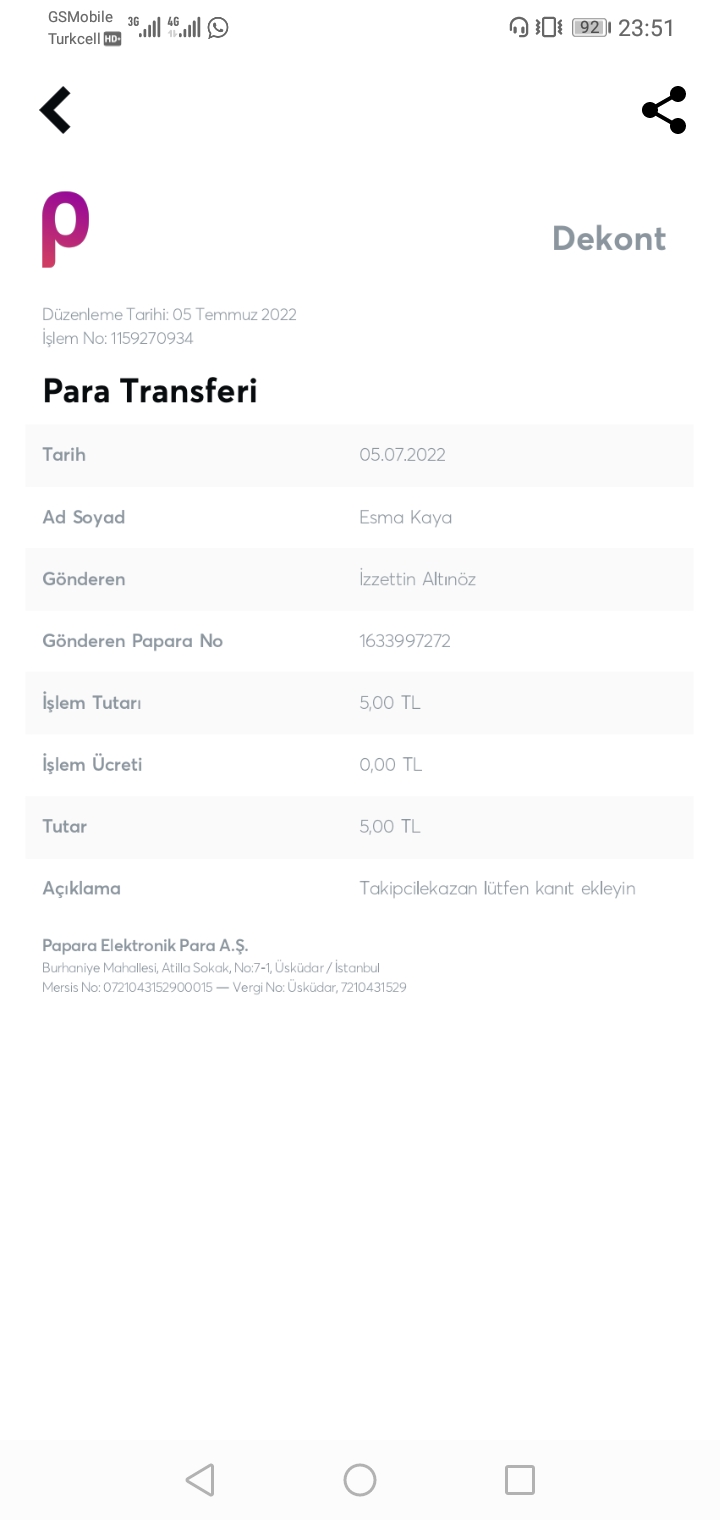720x1520 pixels.
Task: Tap the sender name İzzettin Altınöz
Action: pyautogui.click(x=418, y=579)
